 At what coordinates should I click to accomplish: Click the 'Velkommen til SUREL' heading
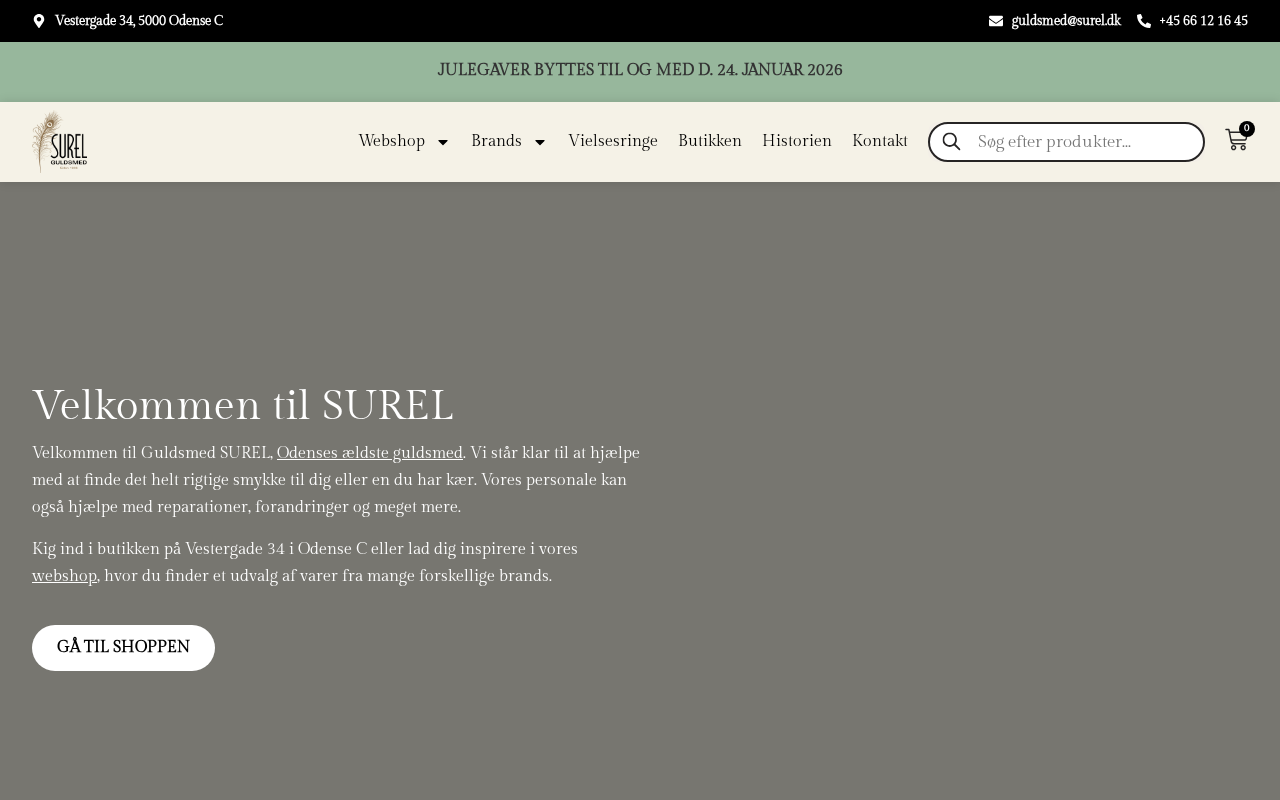point(243,406)
